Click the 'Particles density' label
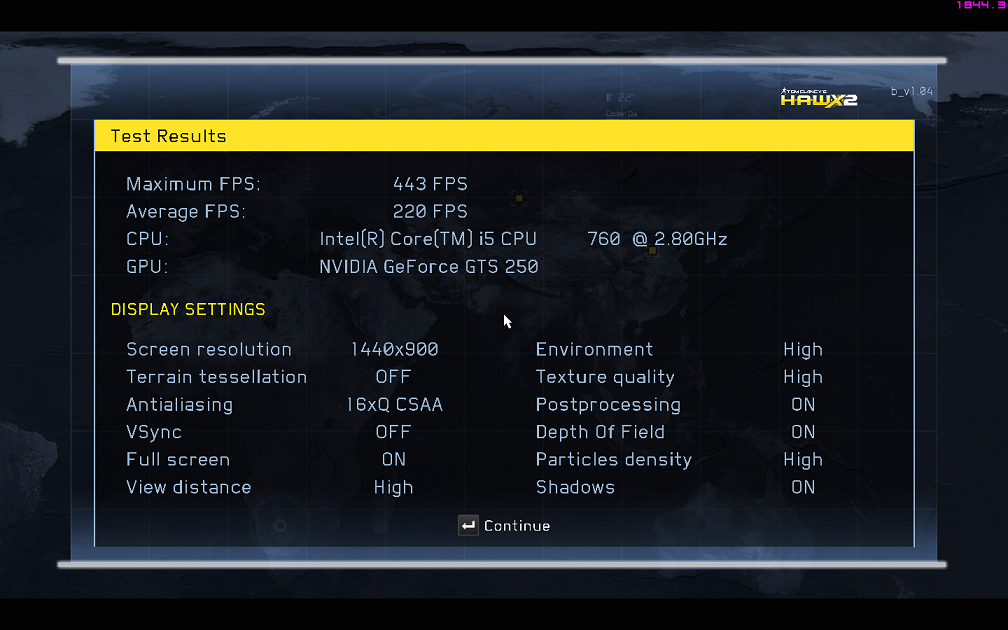 click(x=614, y=460)
